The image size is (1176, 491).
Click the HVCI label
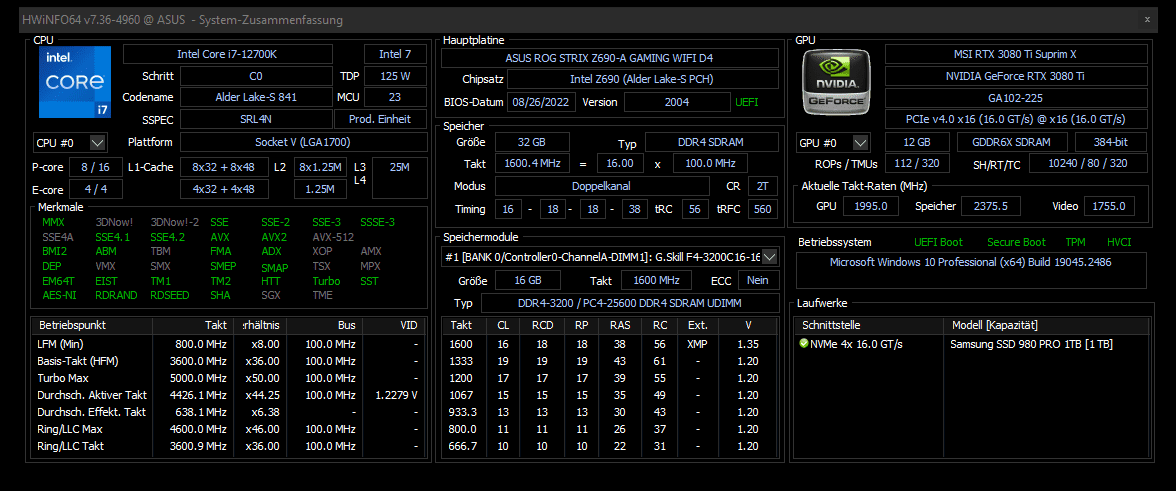pos(1119,242)
